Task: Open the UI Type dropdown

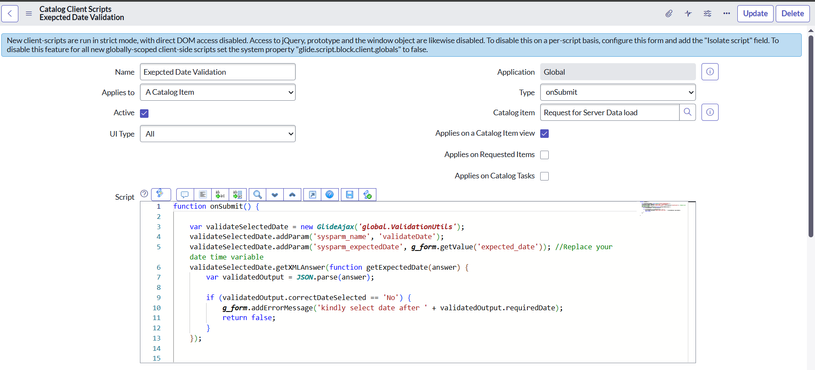Action: click(218, 134)
